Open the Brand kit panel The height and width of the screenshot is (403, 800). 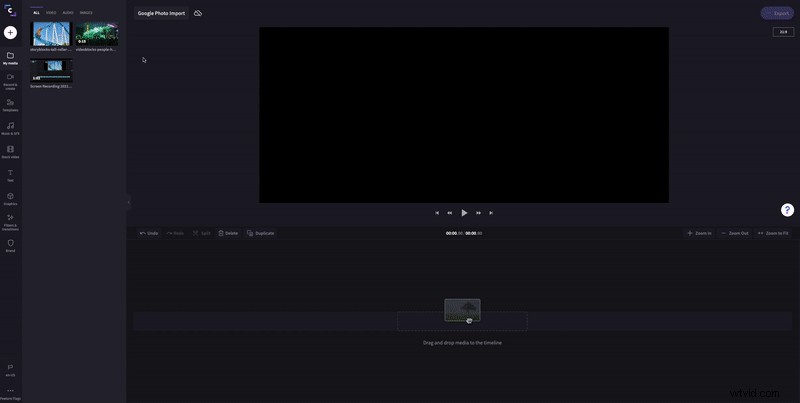tap(10, 244)
